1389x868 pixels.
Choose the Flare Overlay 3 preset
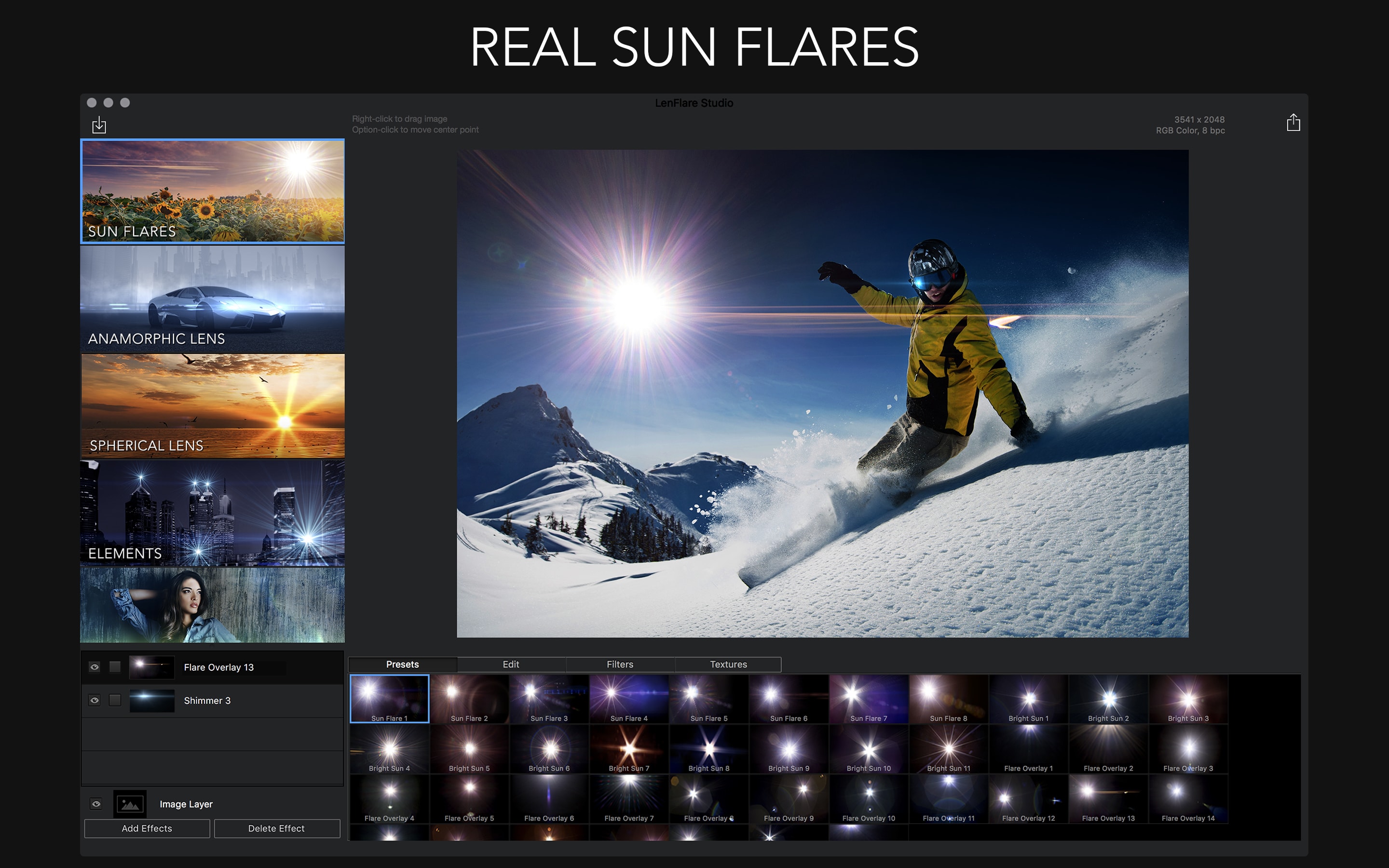coord(1188,749)
